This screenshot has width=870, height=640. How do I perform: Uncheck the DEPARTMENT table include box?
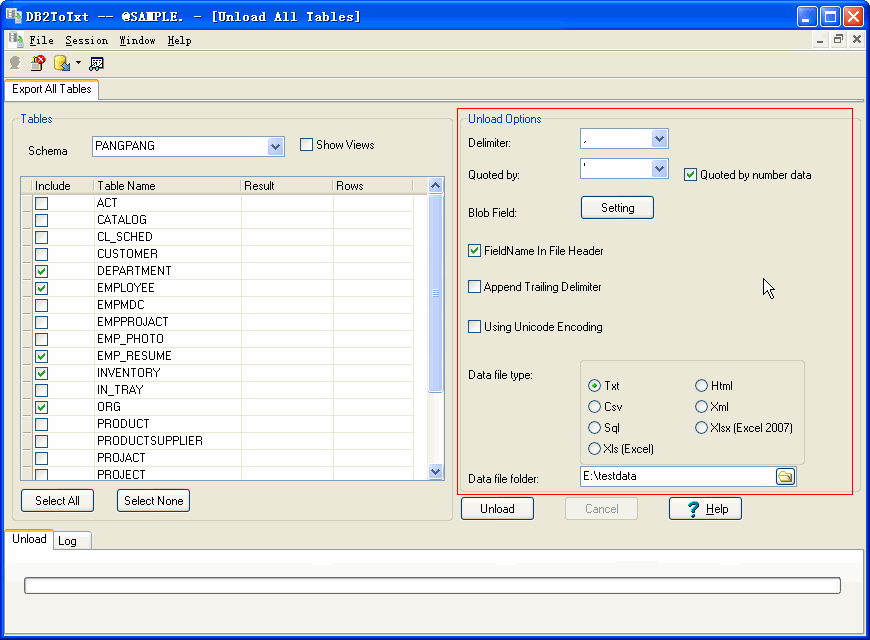point(41,271)
